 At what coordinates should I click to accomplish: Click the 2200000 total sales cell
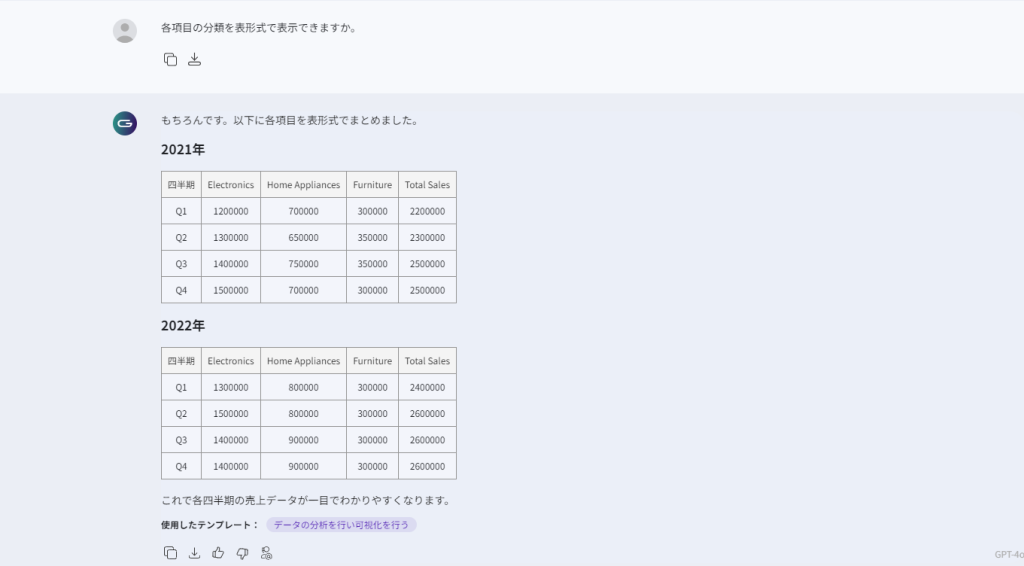[427, 212]
